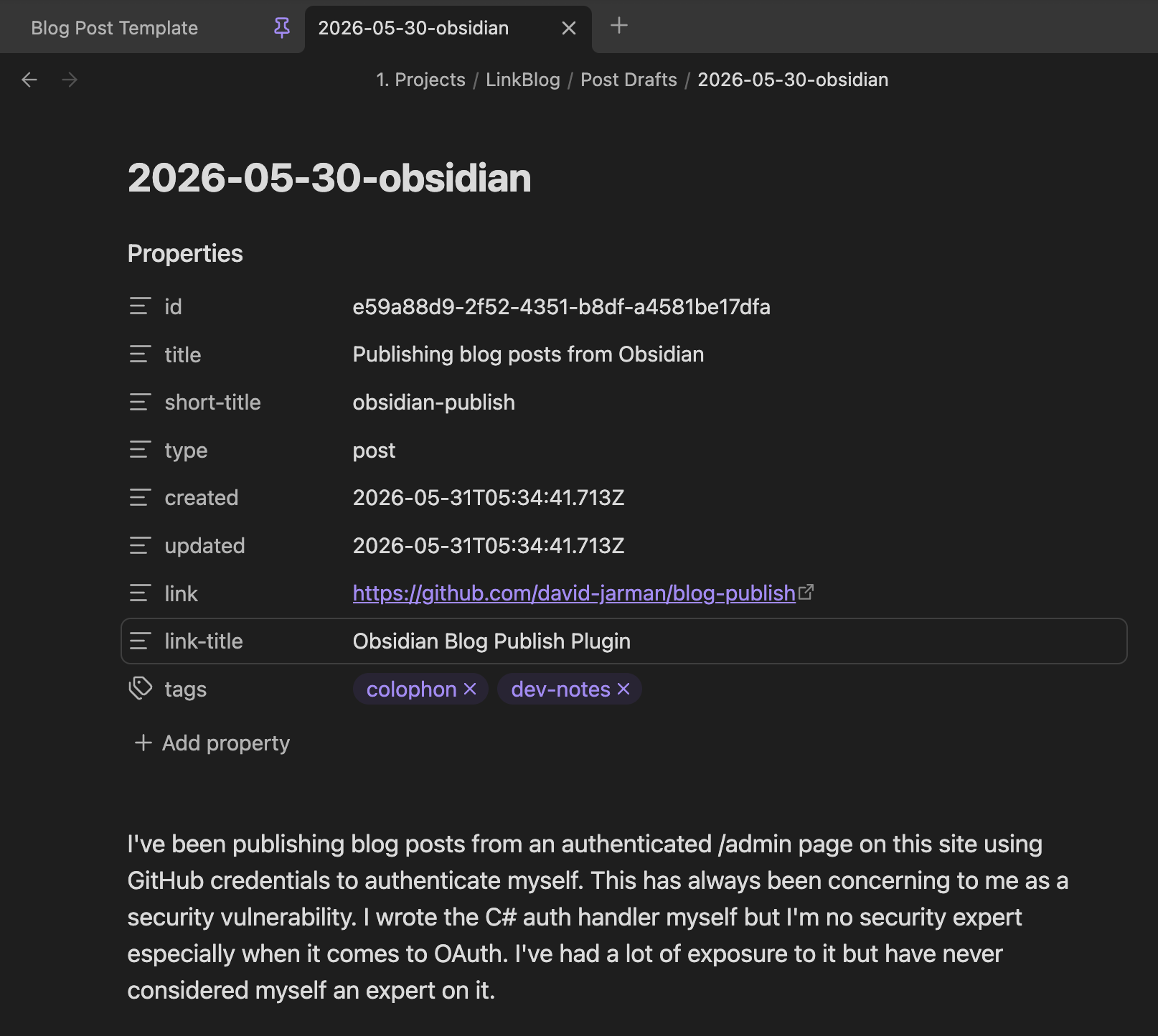Open the Post Drafts breadcrumb folder
The height and width of the screenshot is (1036, 1158).
tap(629, 80)
